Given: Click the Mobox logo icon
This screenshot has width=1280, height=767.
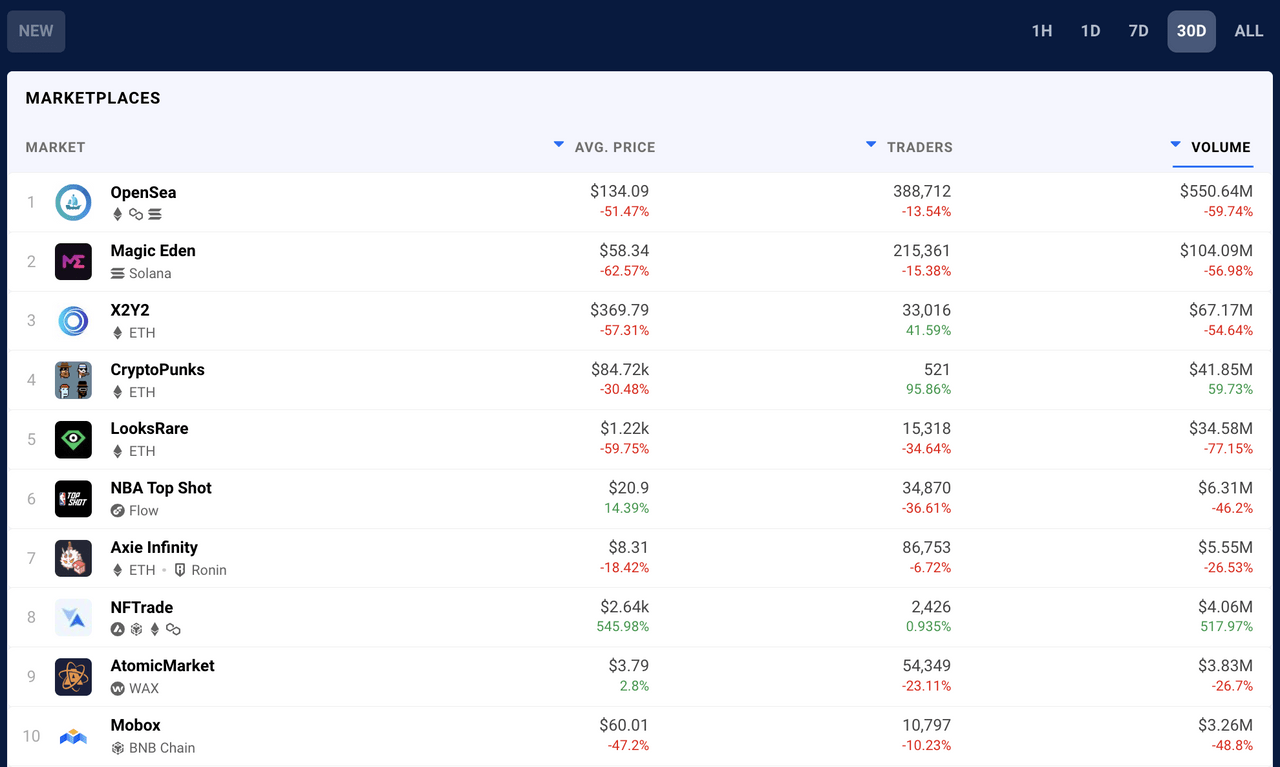Looking at the screenshot, I should [x=73, y=736].
